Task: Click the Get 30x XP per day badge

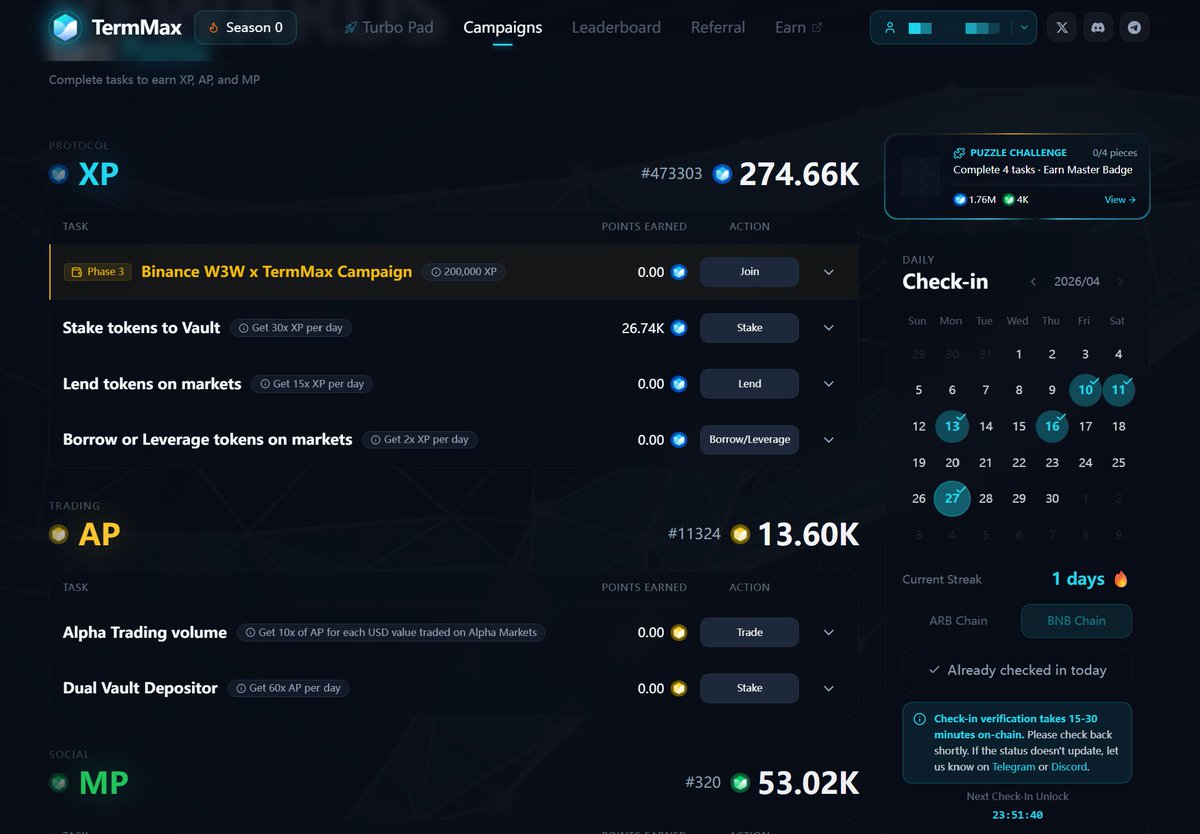Action: tap(291, 328)
